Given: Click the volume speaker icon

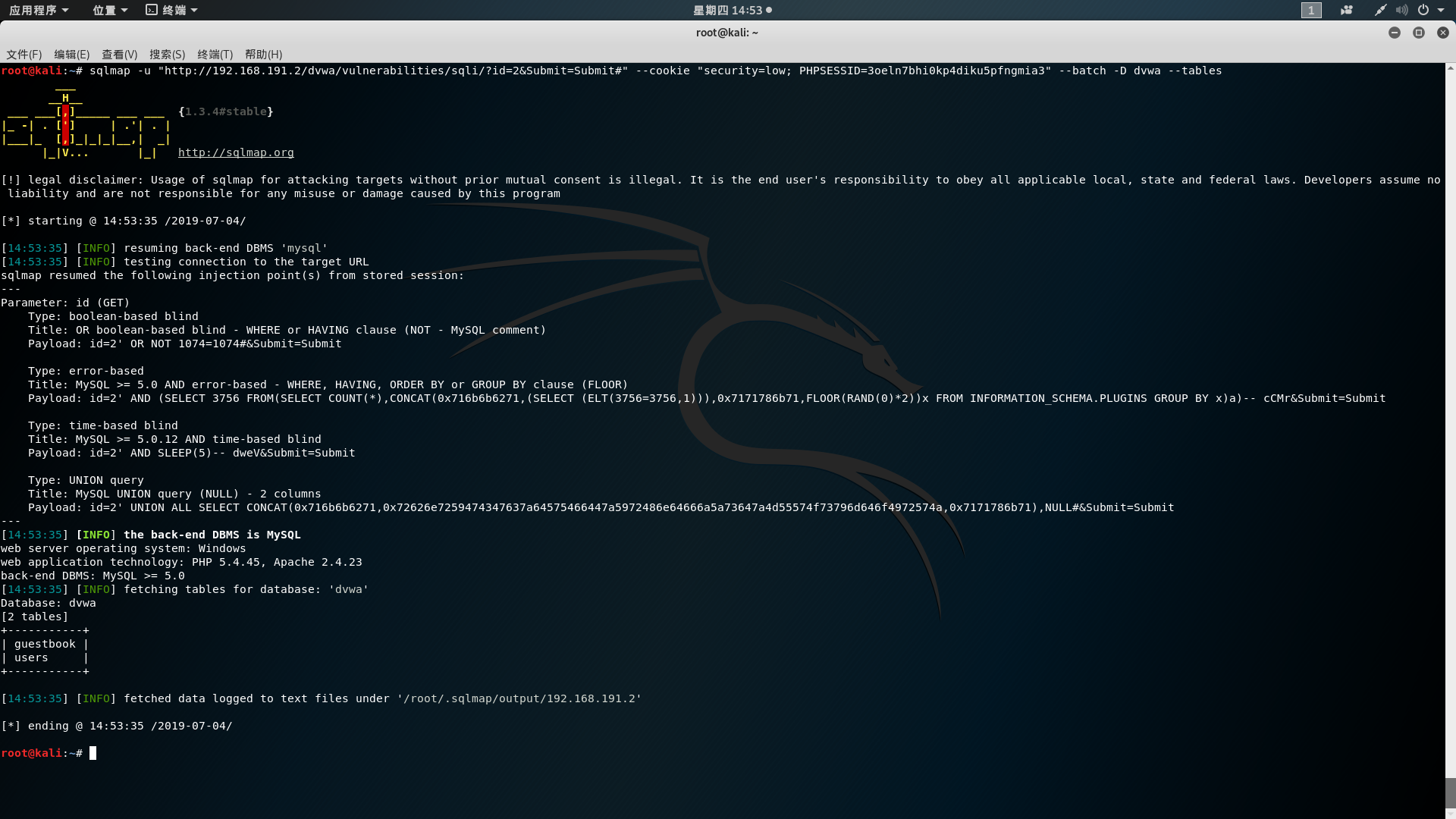Looking at the screenshot, I should pos(1401,10).
